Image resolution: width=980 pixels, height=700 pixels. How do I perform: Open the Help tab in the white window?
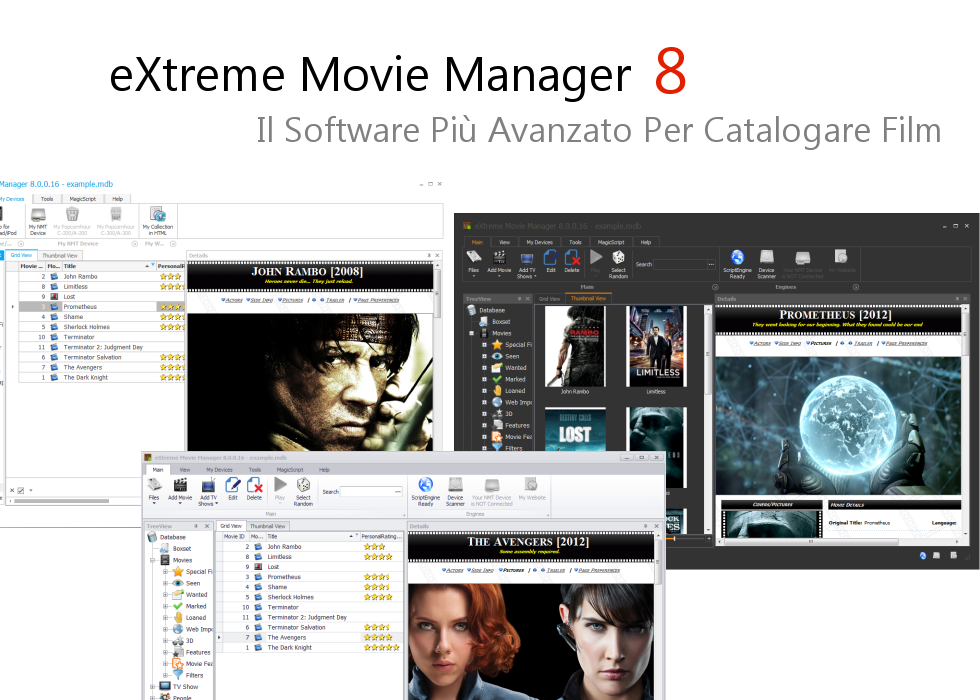pyautogui.click(x=118, y=199)
